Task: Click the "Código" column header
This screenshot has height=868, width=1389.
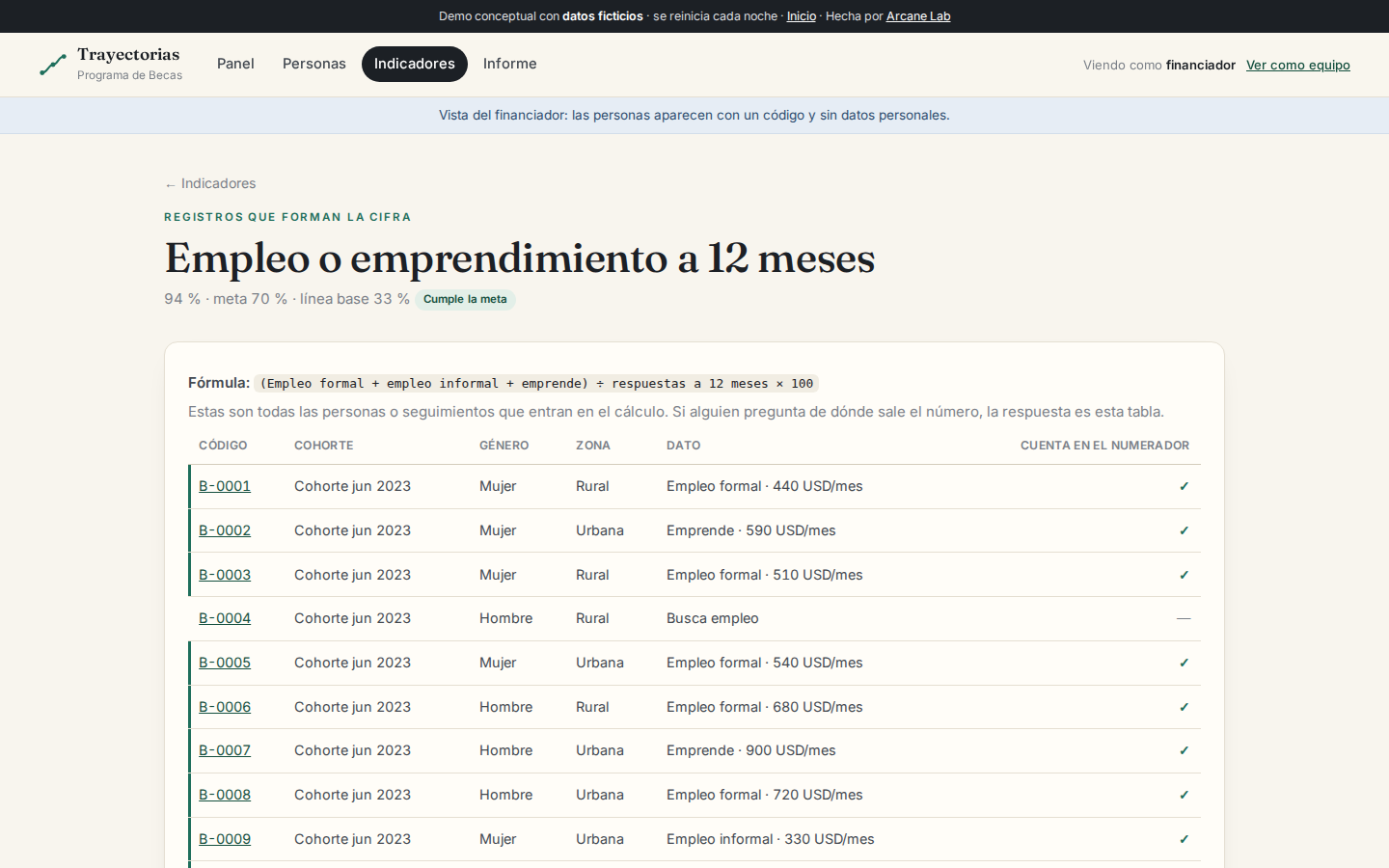Action: [x=223, y=446]
